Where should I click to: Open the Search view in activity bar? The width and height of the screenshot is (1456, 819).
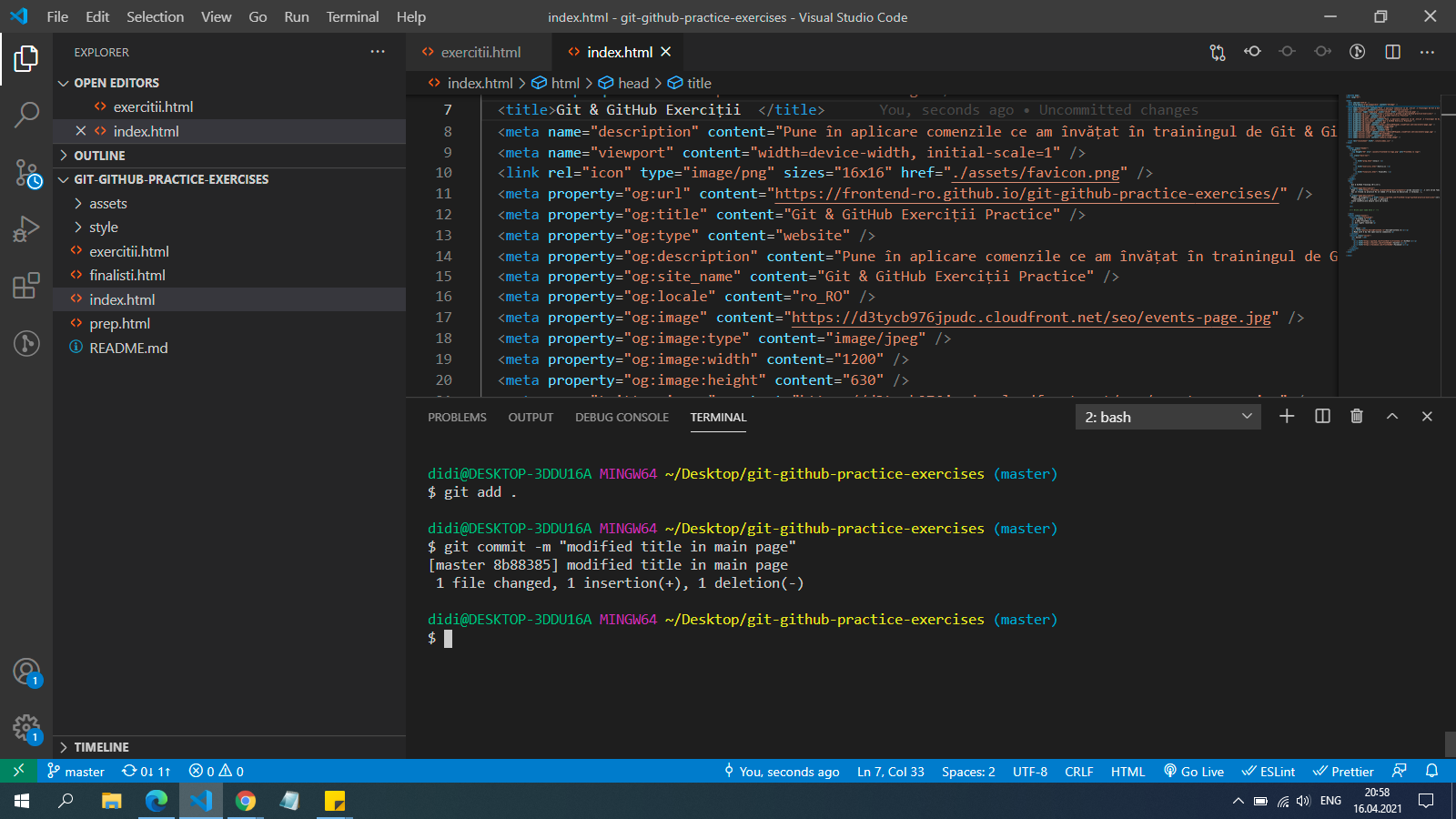[x=26, y=115]
